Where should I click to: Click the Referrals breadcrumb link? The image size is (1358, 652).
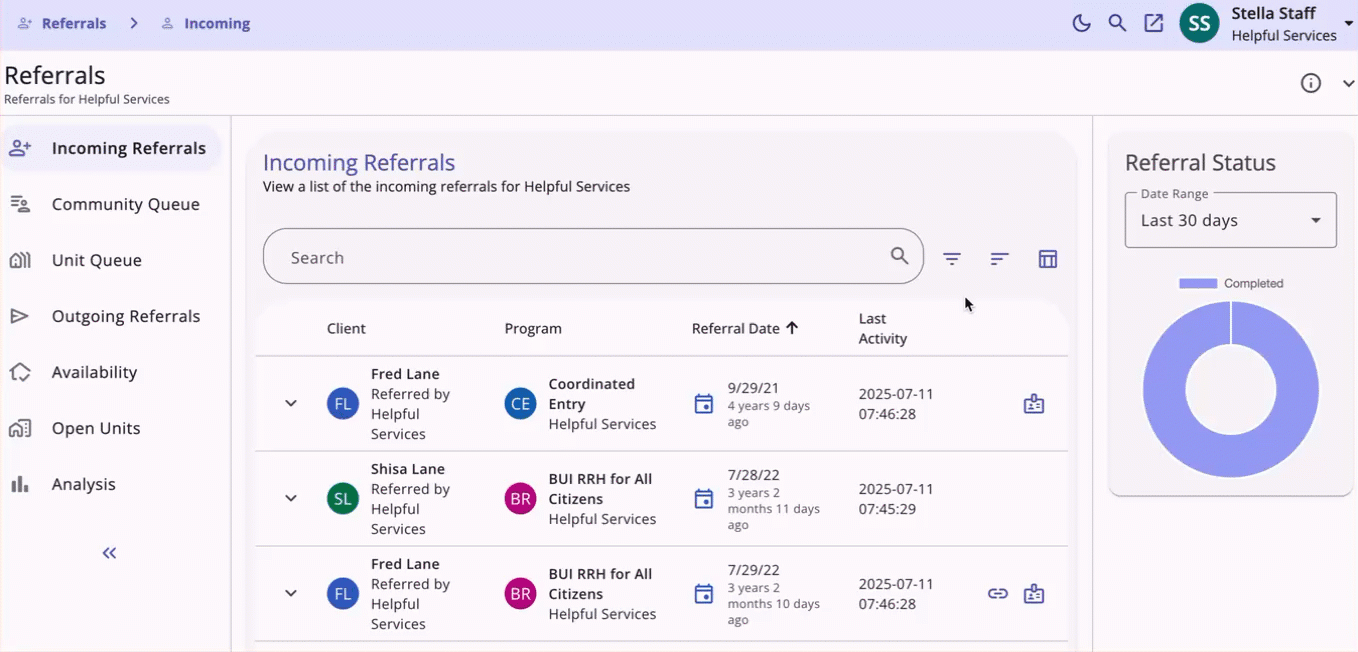tap(73, 22)
